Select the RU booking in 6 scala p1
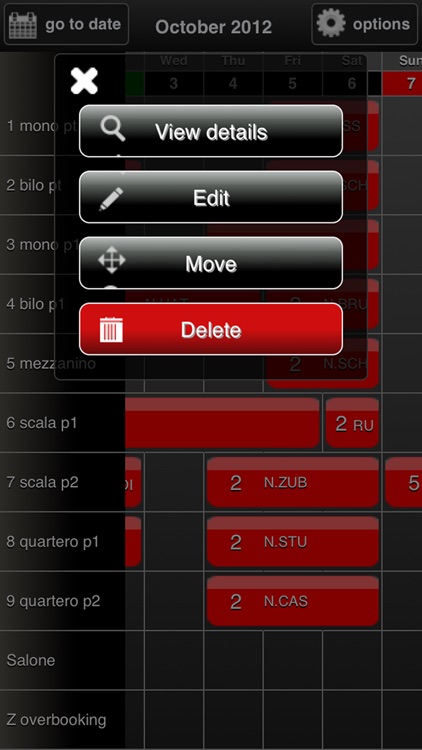422x750 pixels. click(x=353, y=423)
